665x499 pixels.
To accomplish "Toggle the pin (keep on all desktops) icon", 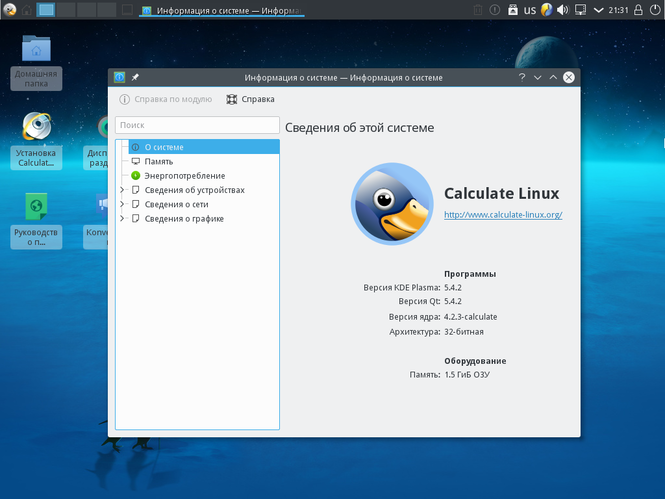I will 135,77.
